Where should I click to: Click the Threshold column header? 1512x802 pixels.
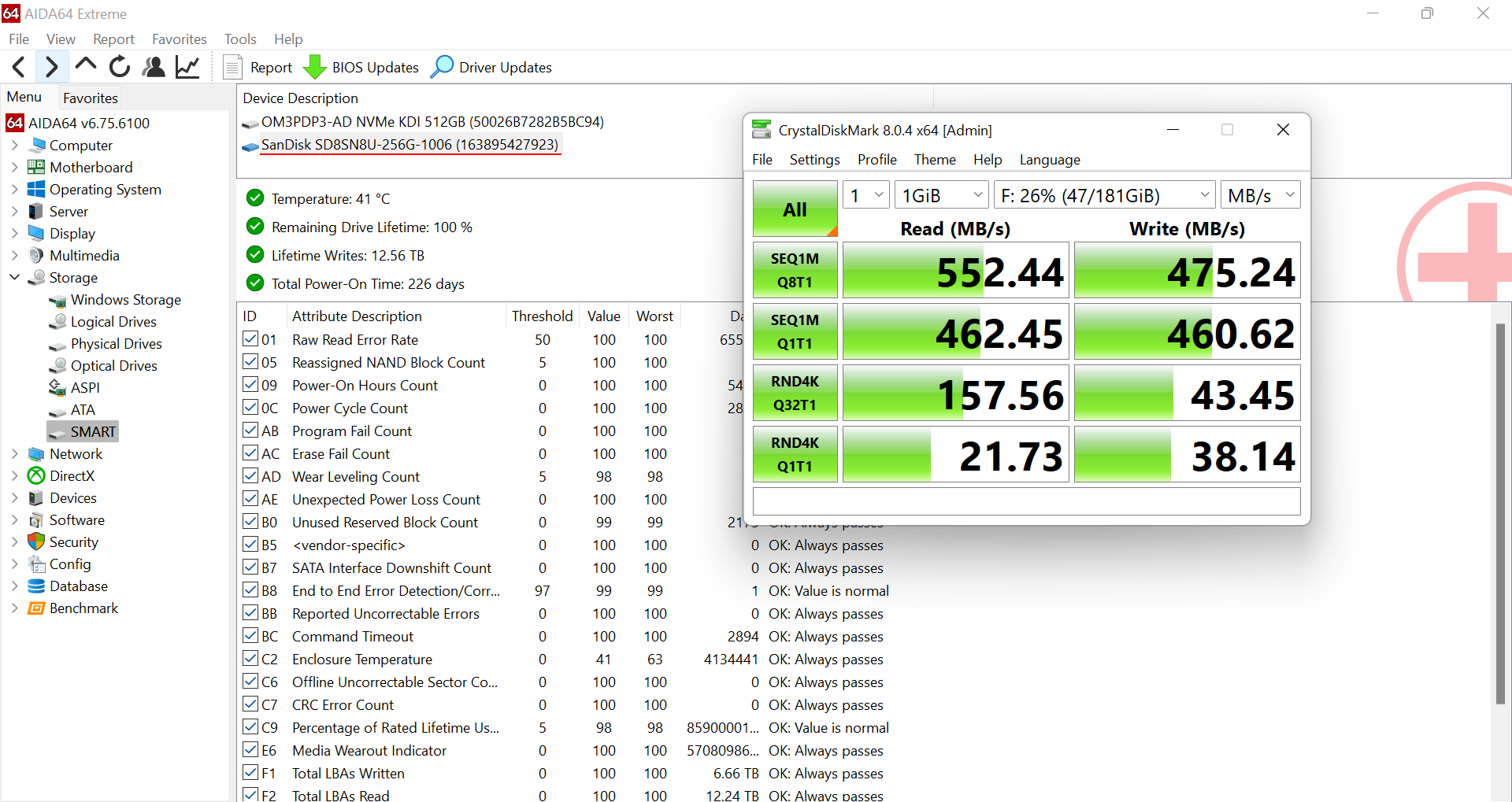click(x=542, y=316)
